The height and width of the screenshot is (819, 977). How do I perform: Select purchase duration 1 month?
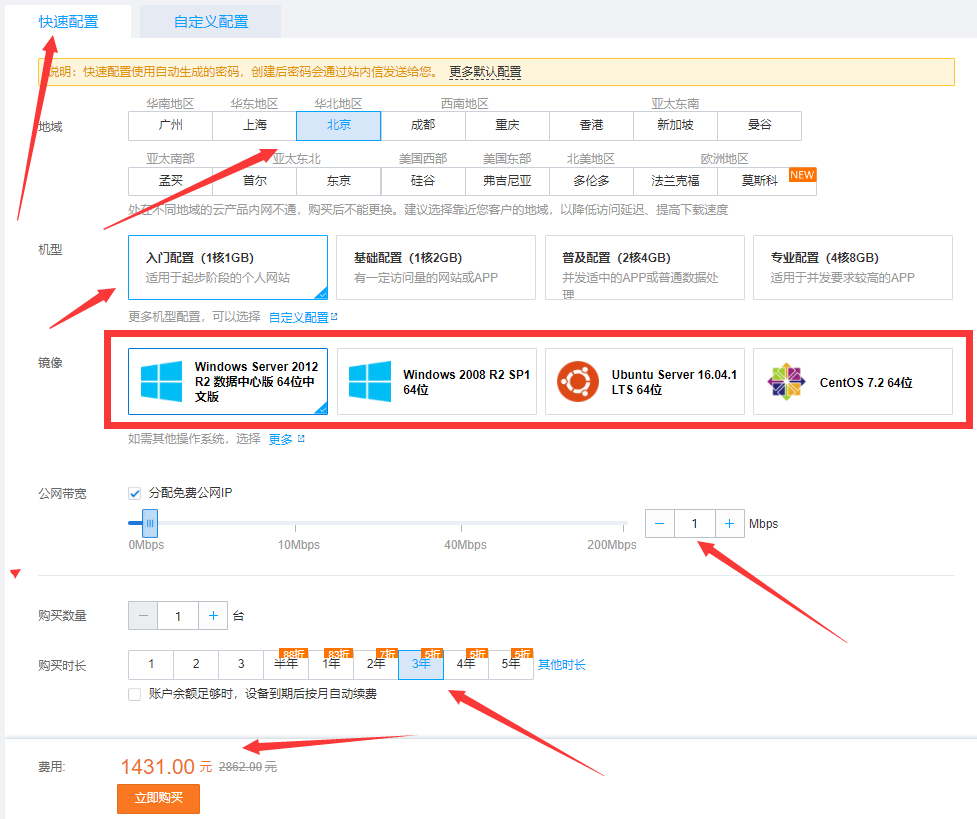click(x=151, y=664)
